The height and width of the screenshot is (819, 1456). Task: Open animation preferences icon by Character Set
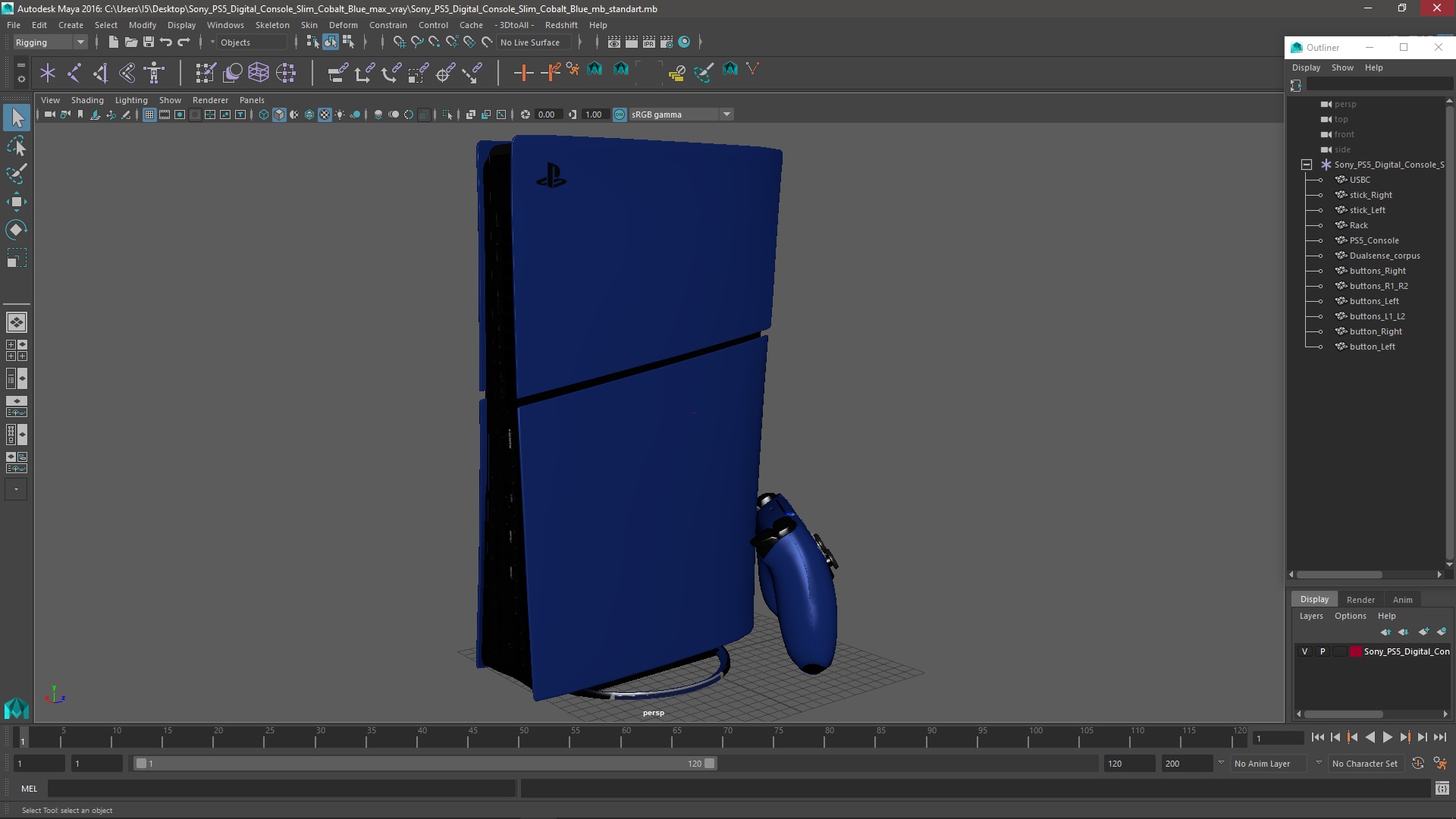click(1439, 764)
